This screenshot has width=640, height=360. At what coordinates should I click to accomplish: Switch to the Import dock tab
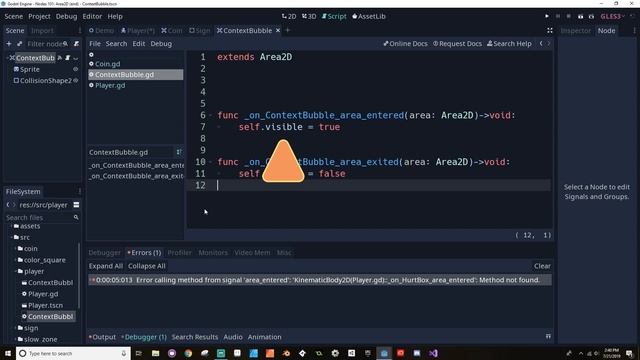42,31
